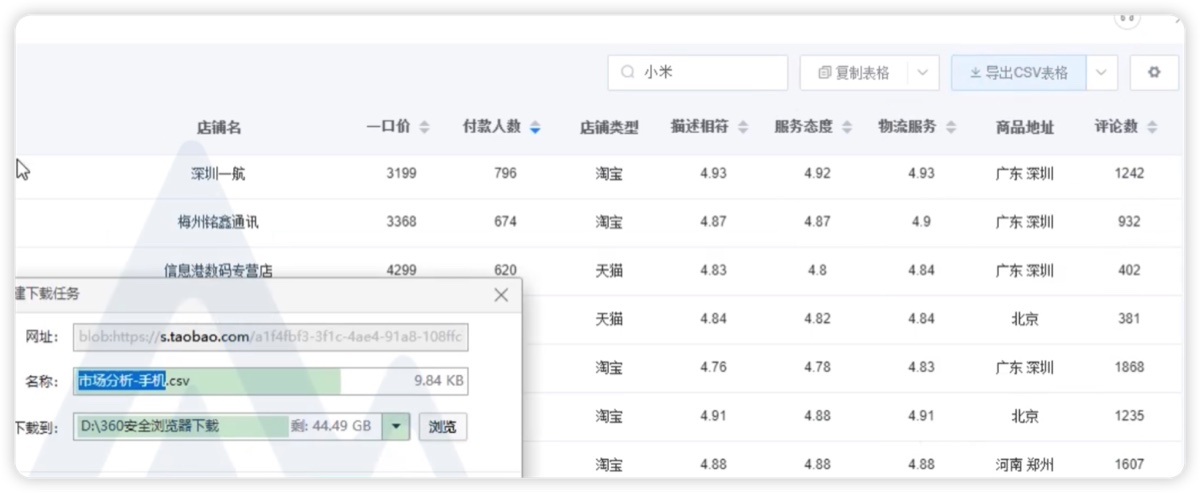The image size is (1200, 493).
Task: Click the 评论数 value 932
Action: point(1129,222)
